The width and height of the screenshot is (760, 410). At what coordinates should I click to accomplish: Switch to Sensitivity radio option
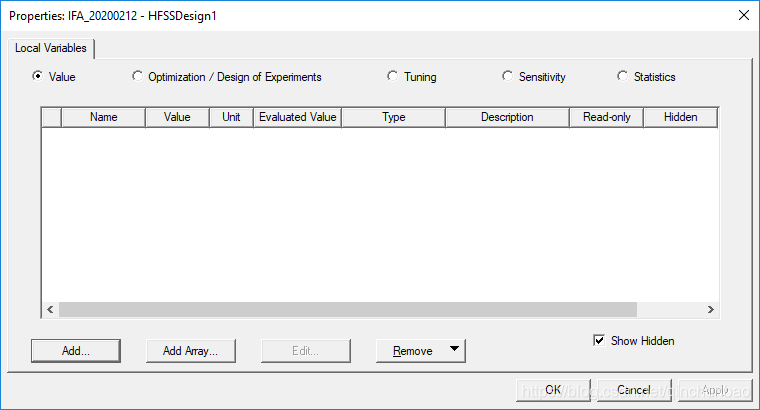508,77
